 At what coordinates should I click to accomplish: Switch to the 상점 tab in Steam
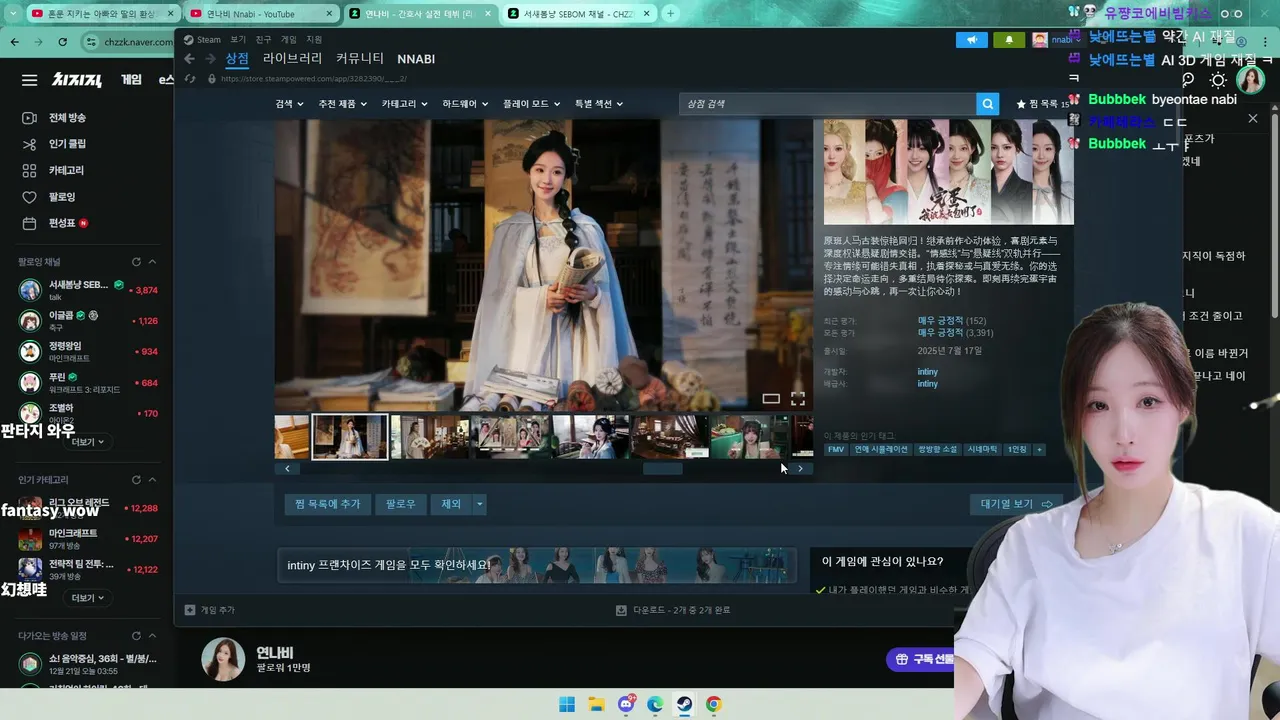coord(237,59)
